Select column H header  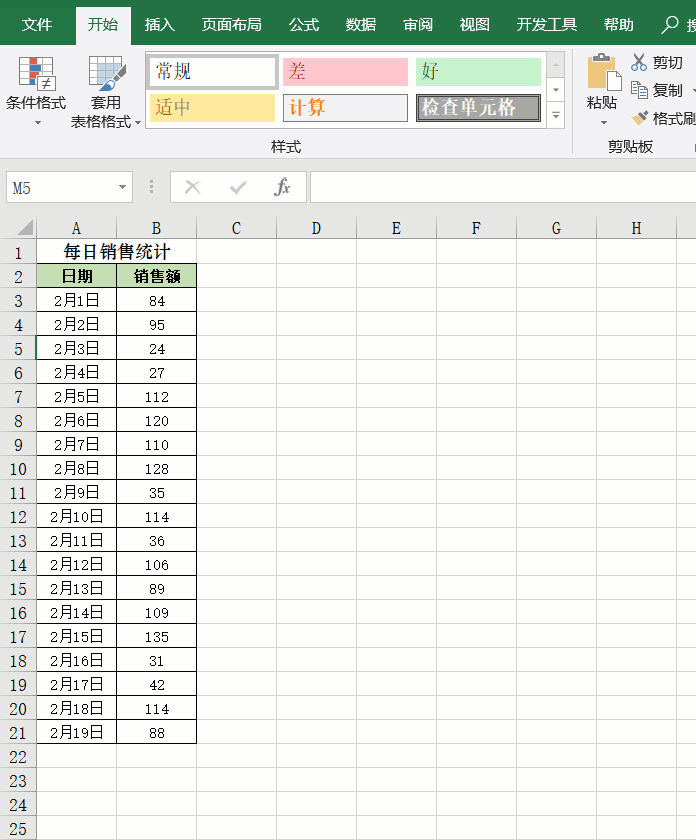[636, 228]
